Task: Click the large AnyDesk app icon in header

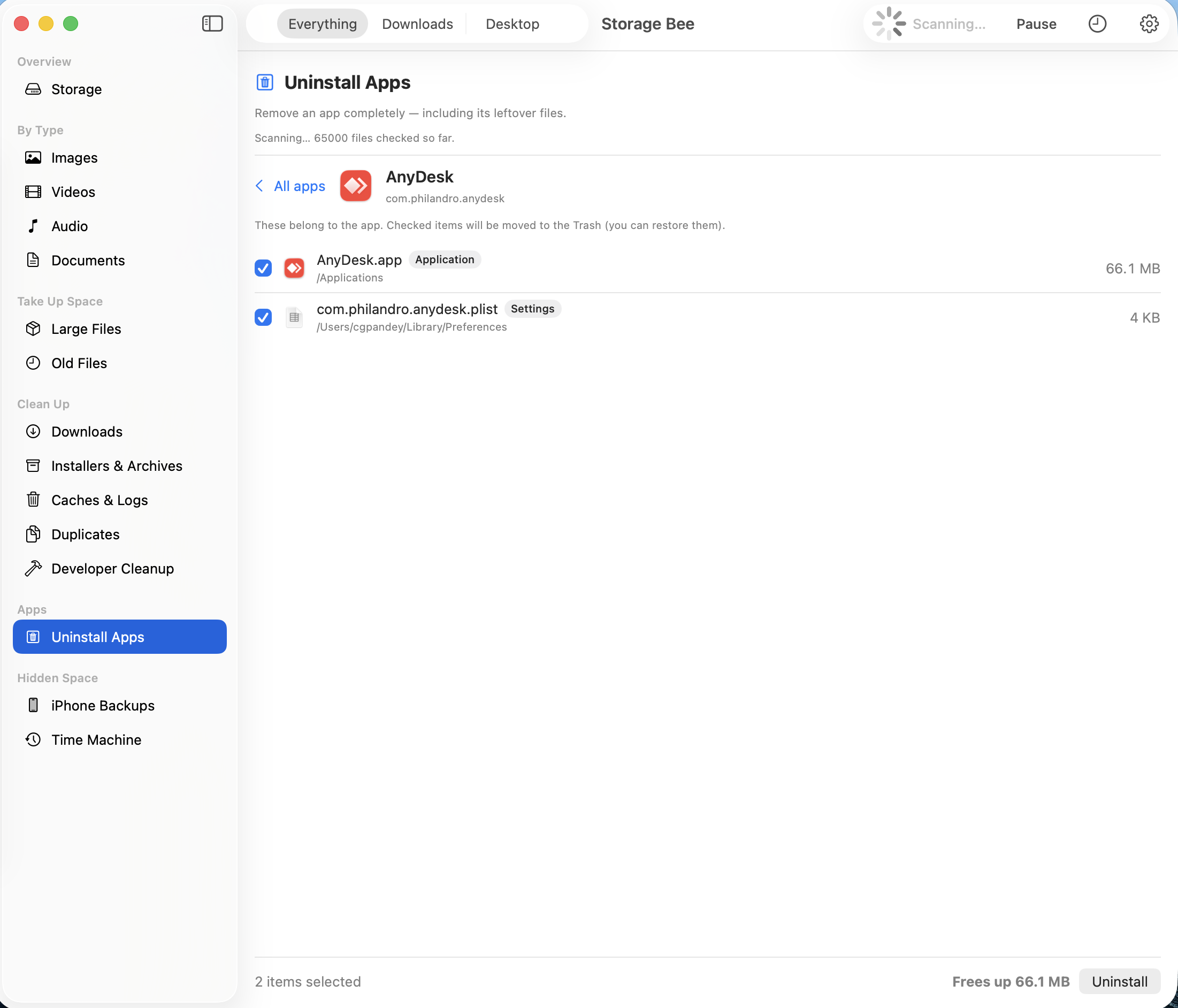Action: click(356, 185)
